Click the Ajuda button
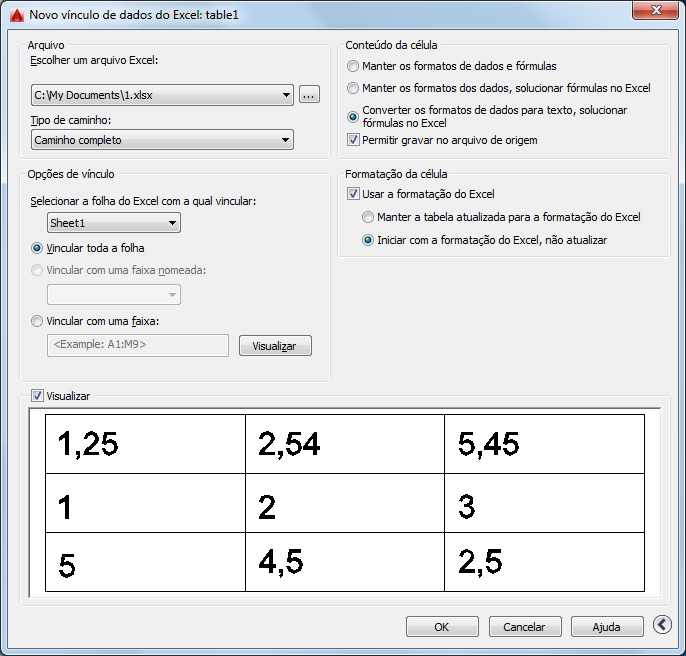686x656 pixels. [x=607, y=627]
